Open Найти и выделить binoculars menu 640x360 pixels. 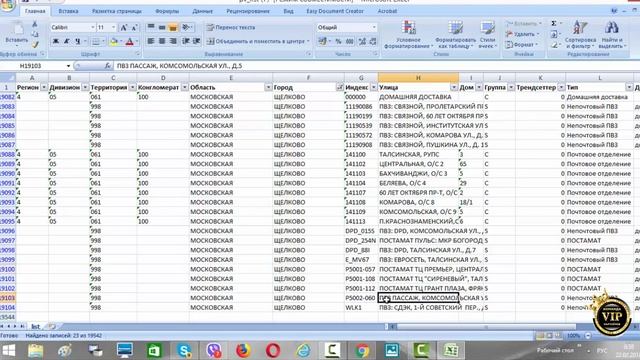coord(611,35)
